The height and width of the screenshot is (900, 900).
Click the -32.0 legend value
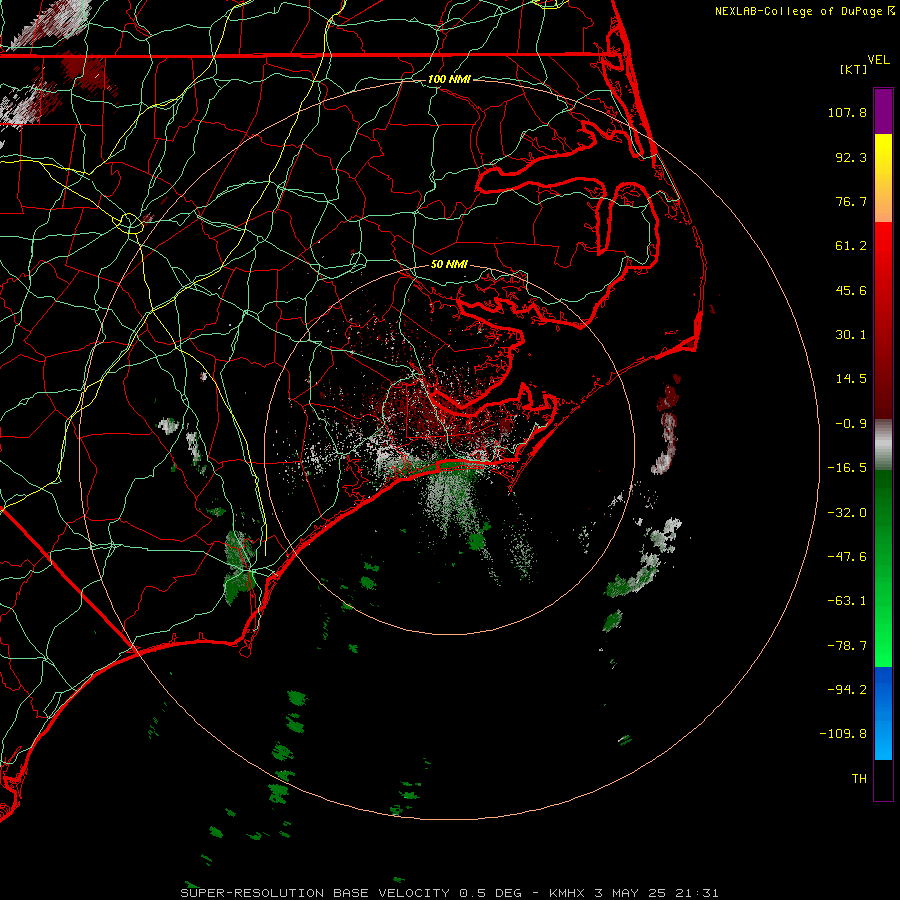click(x=847, y=513)
